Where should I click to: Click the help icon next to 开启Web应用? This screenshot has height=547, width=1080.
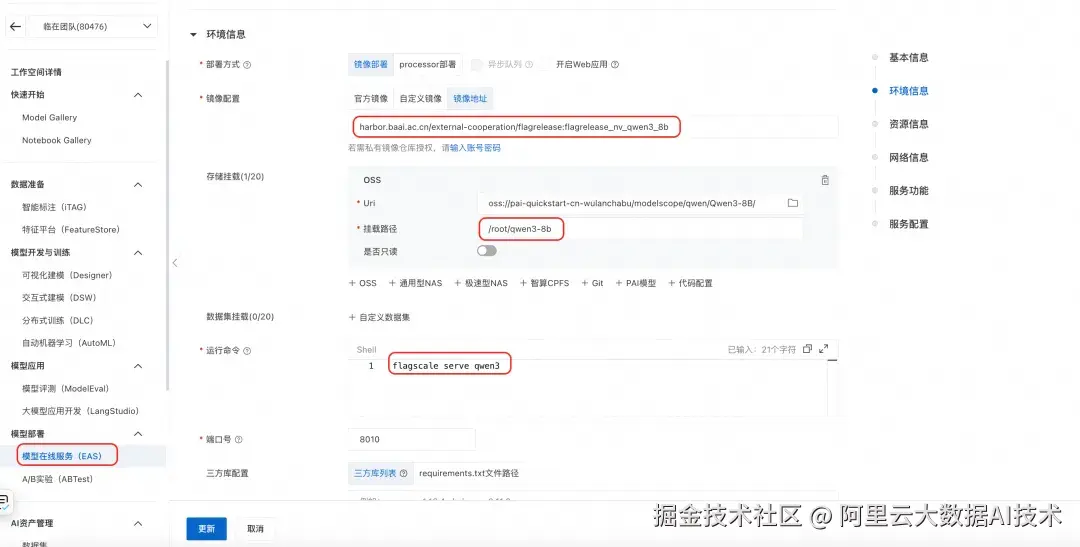point(615,65)
